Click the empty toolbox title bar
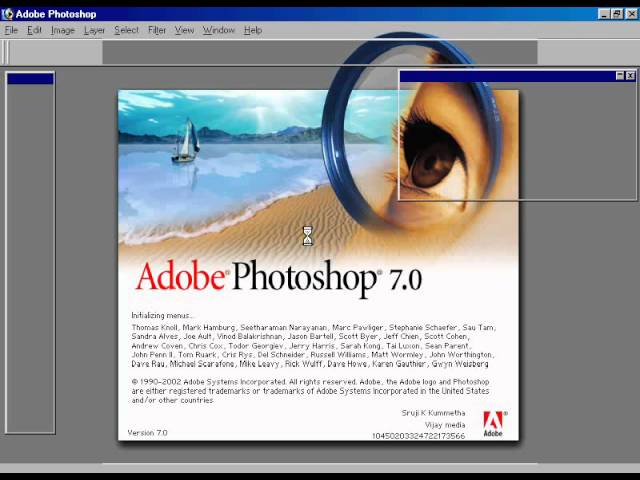Viewport: 640px width, 480px height. click(30, 79)
